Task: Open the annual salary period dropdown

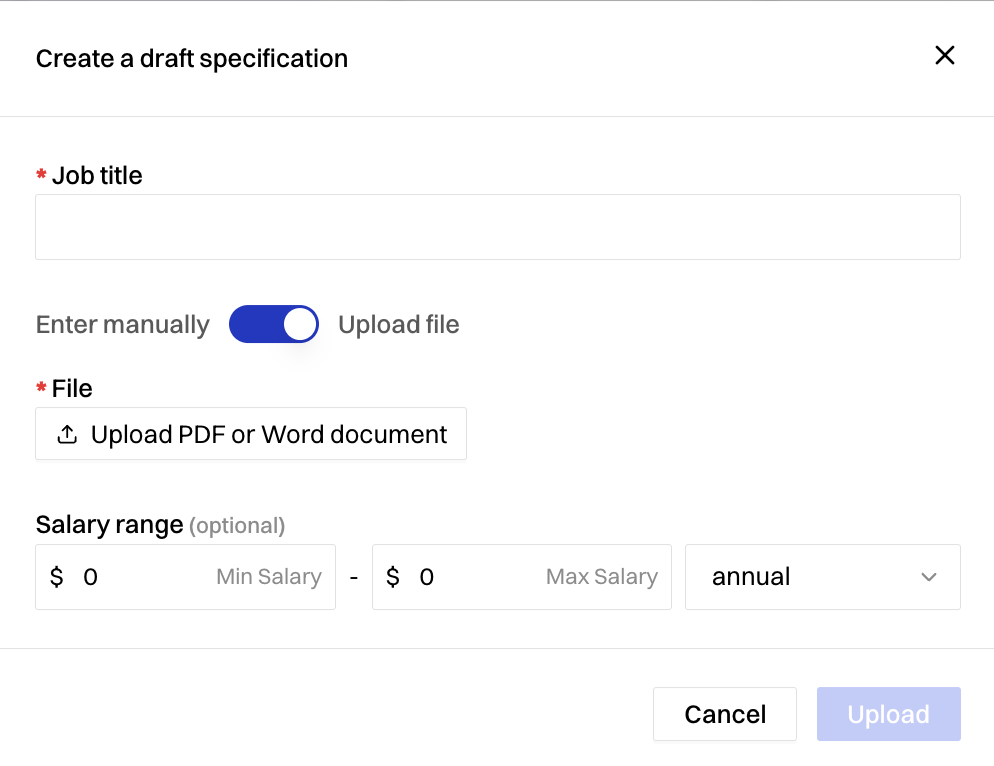Action: pos(823,577)
